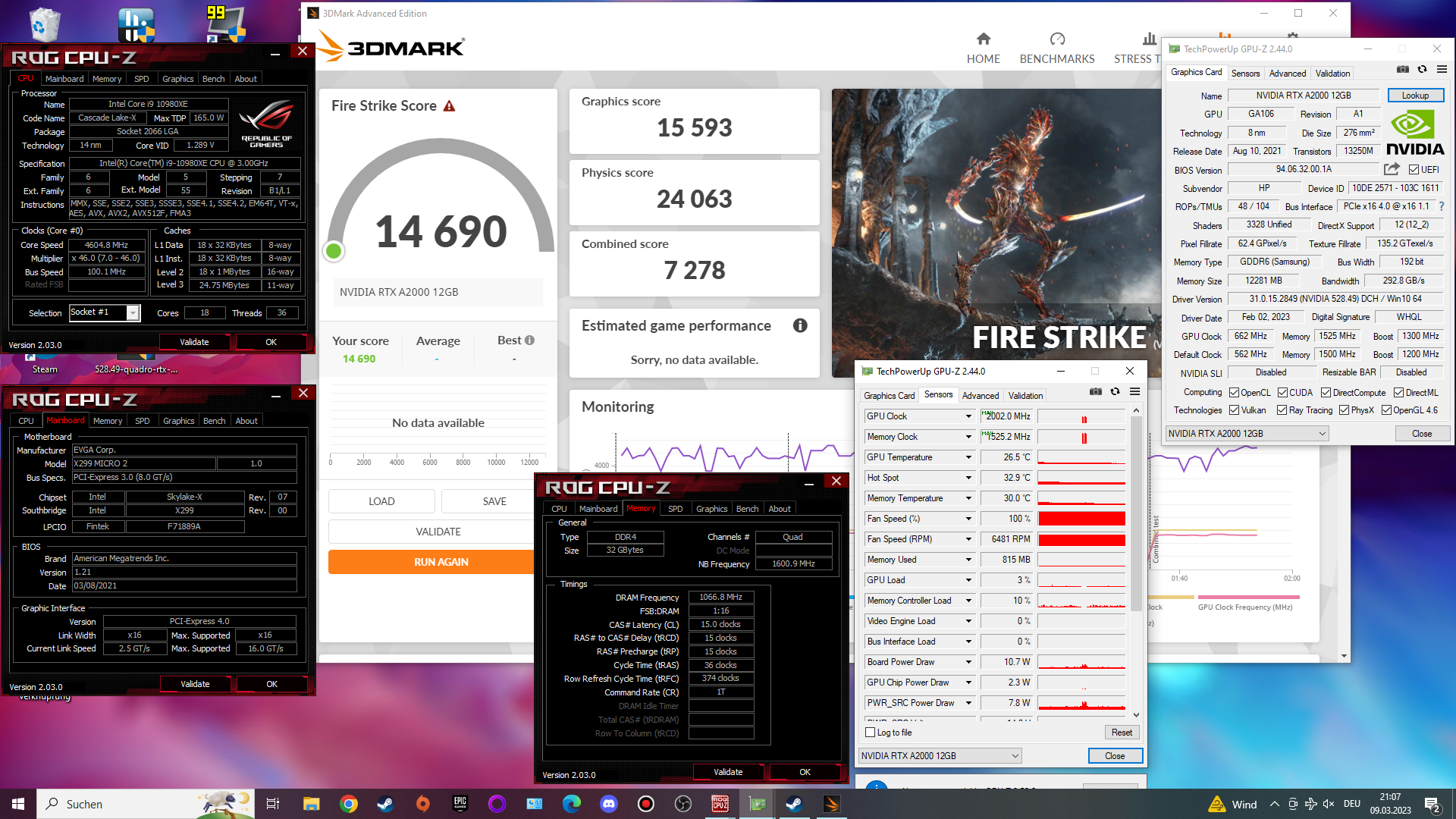Image resolution: width=1456 pixels, height=819 pixels.
Task: Open Graphics tab in CPU-Z Memory window
Action: tap(711, 509)
